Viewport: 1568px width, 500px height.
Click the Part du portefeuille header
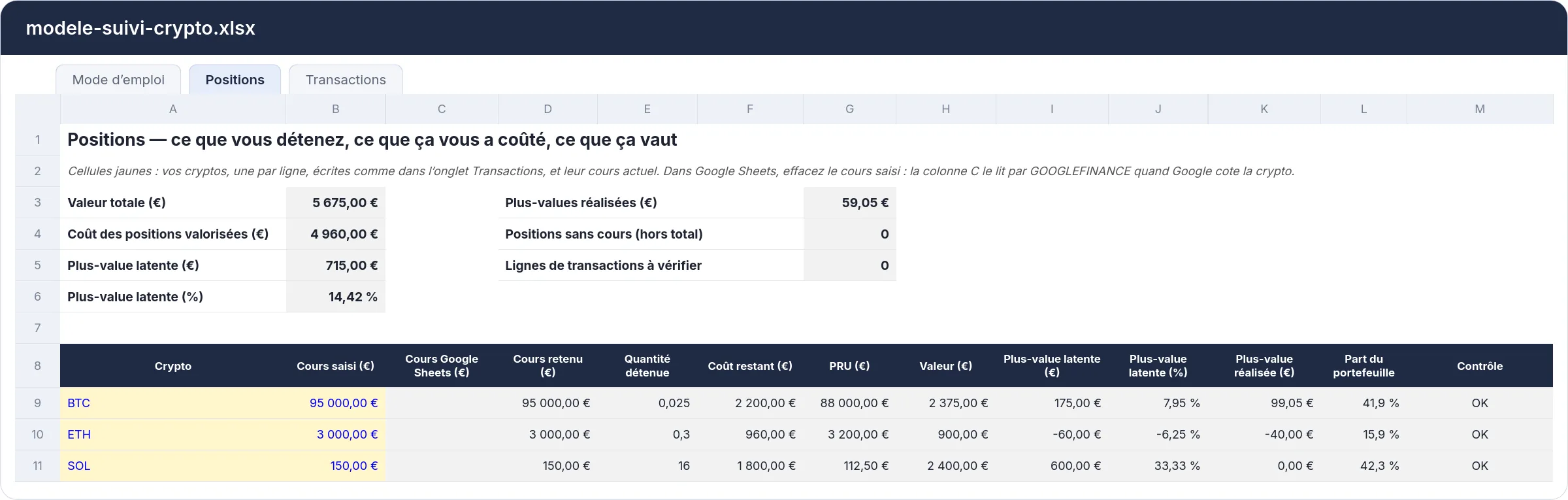click(1364, 366)
